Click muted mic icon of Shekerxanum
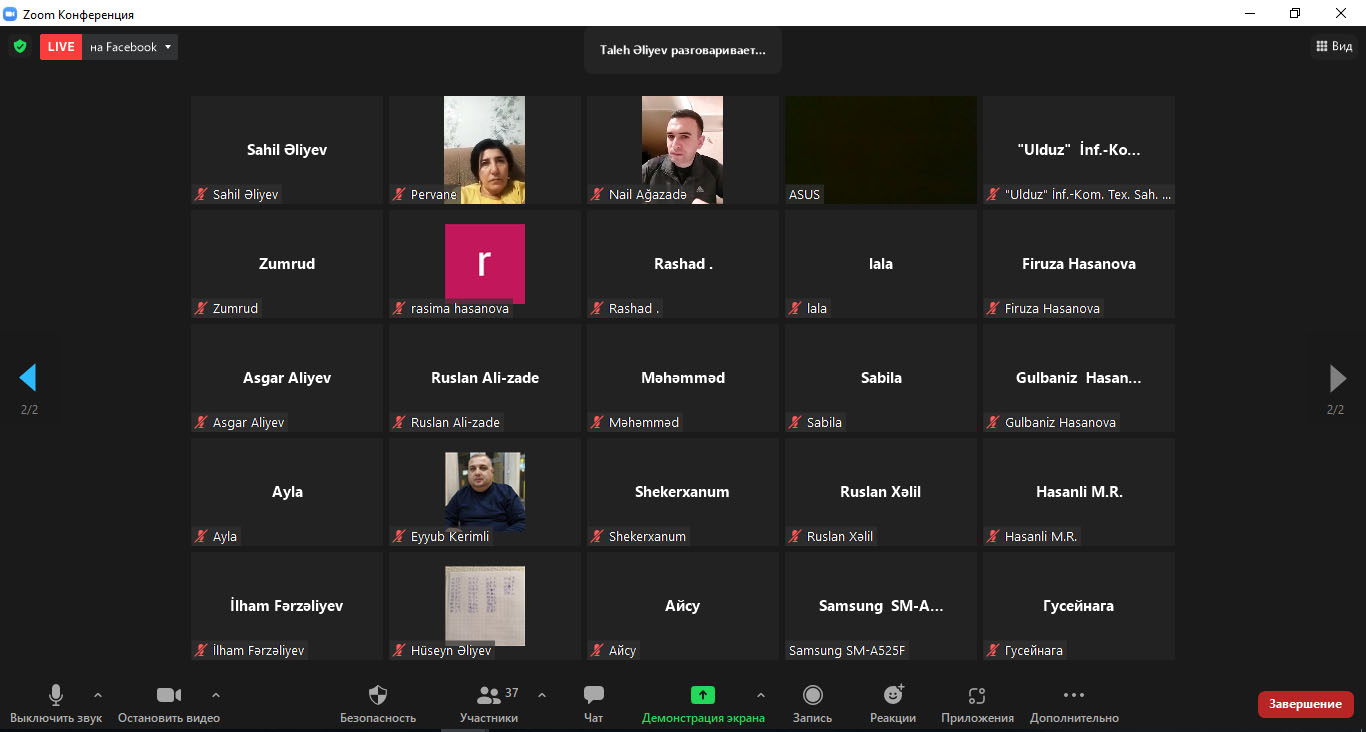This screenshot has width=1366, height=732. click(598, 537)
